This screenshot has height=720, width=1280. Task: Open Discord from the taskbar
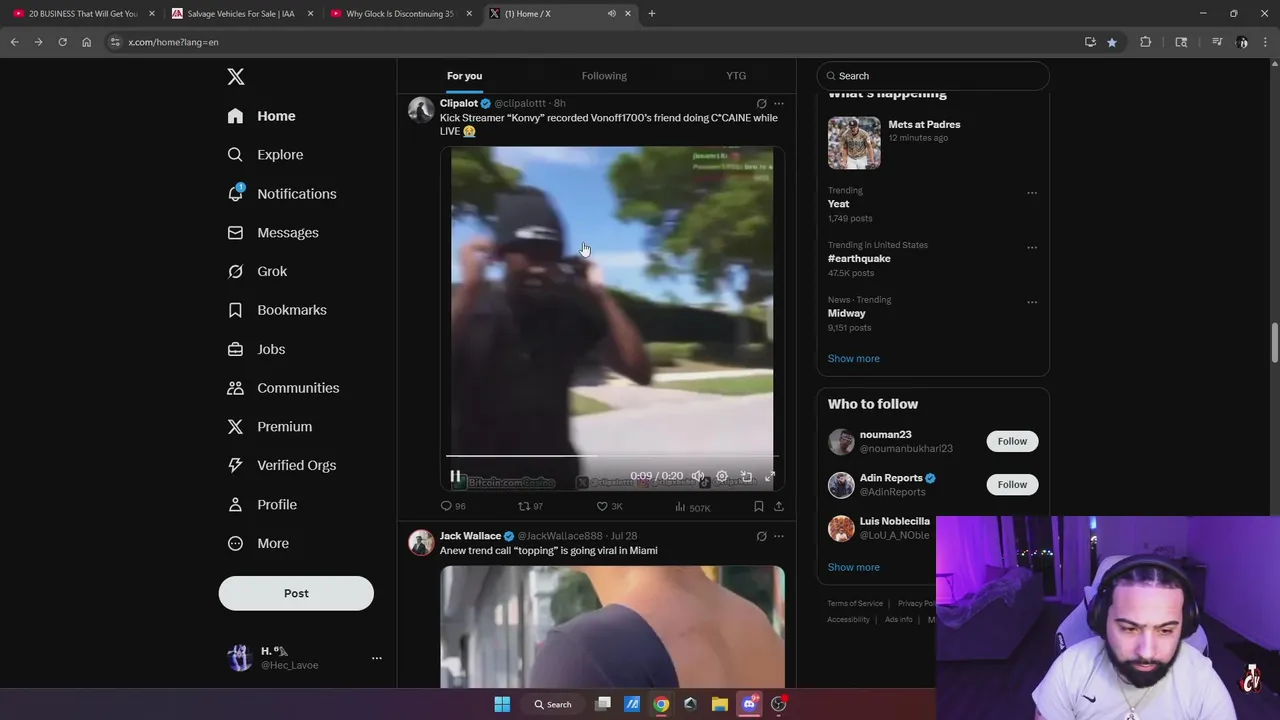[x=749, y=704]
